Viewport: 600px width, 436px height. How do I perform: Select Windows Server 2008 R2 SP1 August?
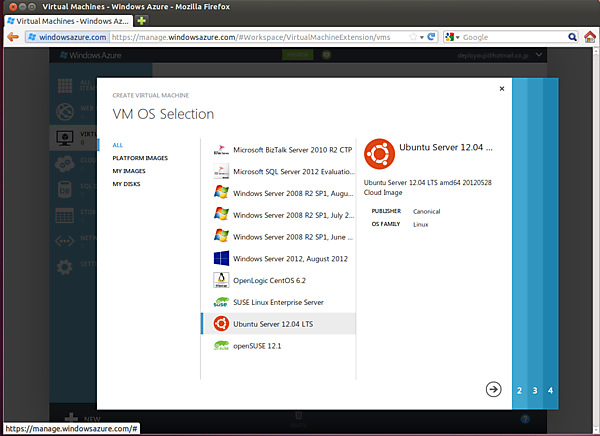[x=288, y=193]
